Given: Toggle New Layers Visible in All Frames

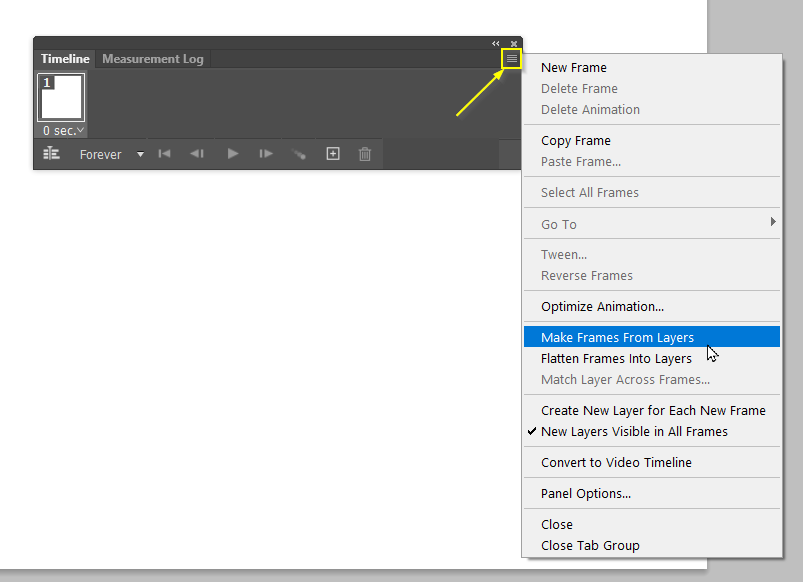Looking at the screenshot, I should tap(634, 431).
